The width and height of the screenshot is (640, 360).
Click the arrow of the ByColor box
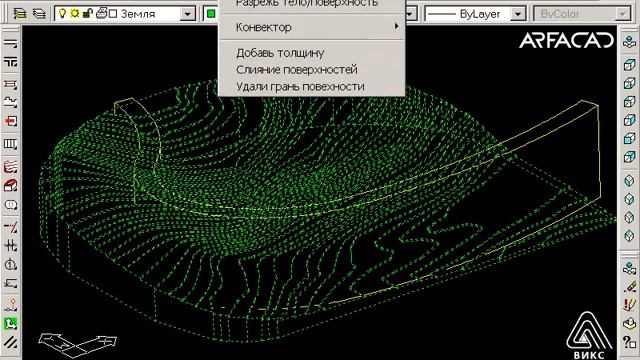tap(622, 14)
